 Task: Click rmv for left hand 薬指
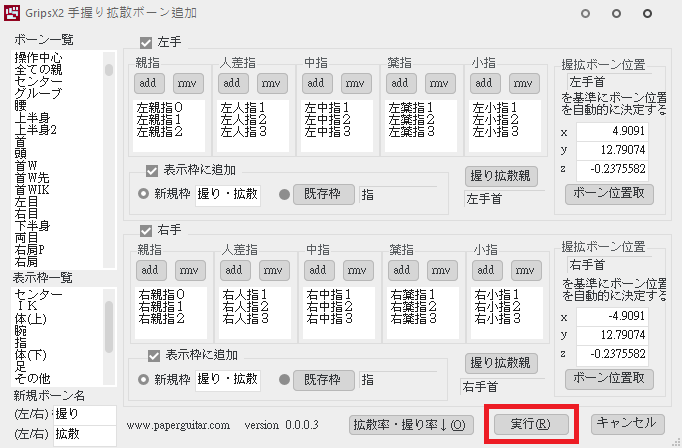440,83
